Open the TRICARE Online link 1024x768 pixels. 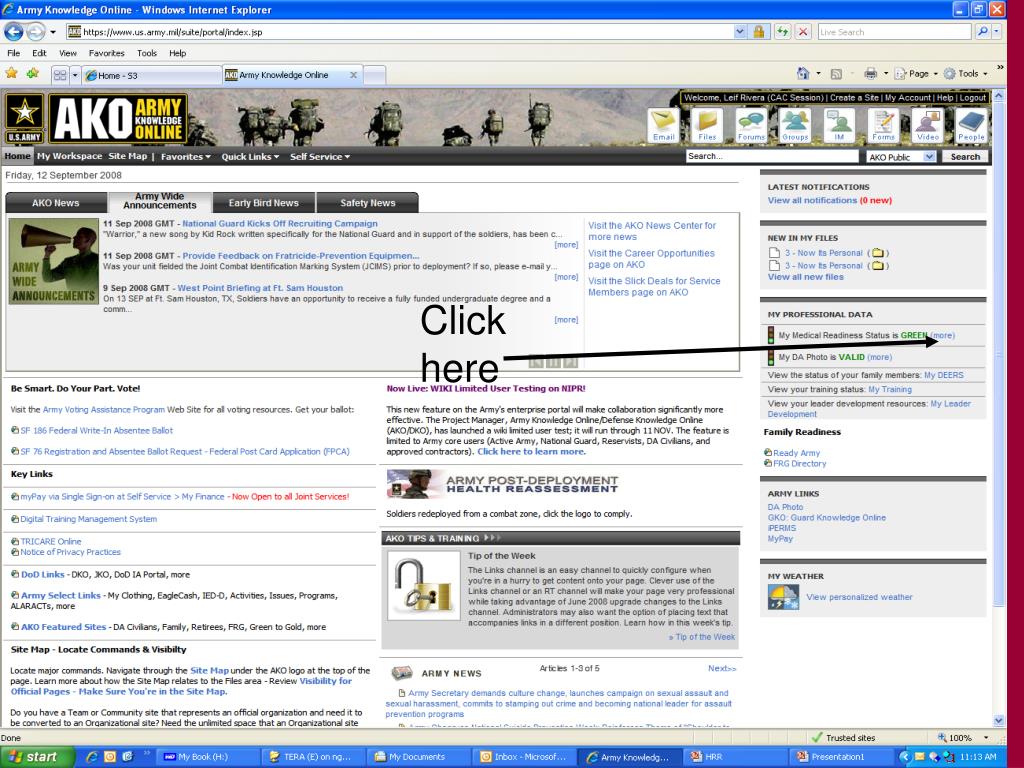click(x=51, y=541)
